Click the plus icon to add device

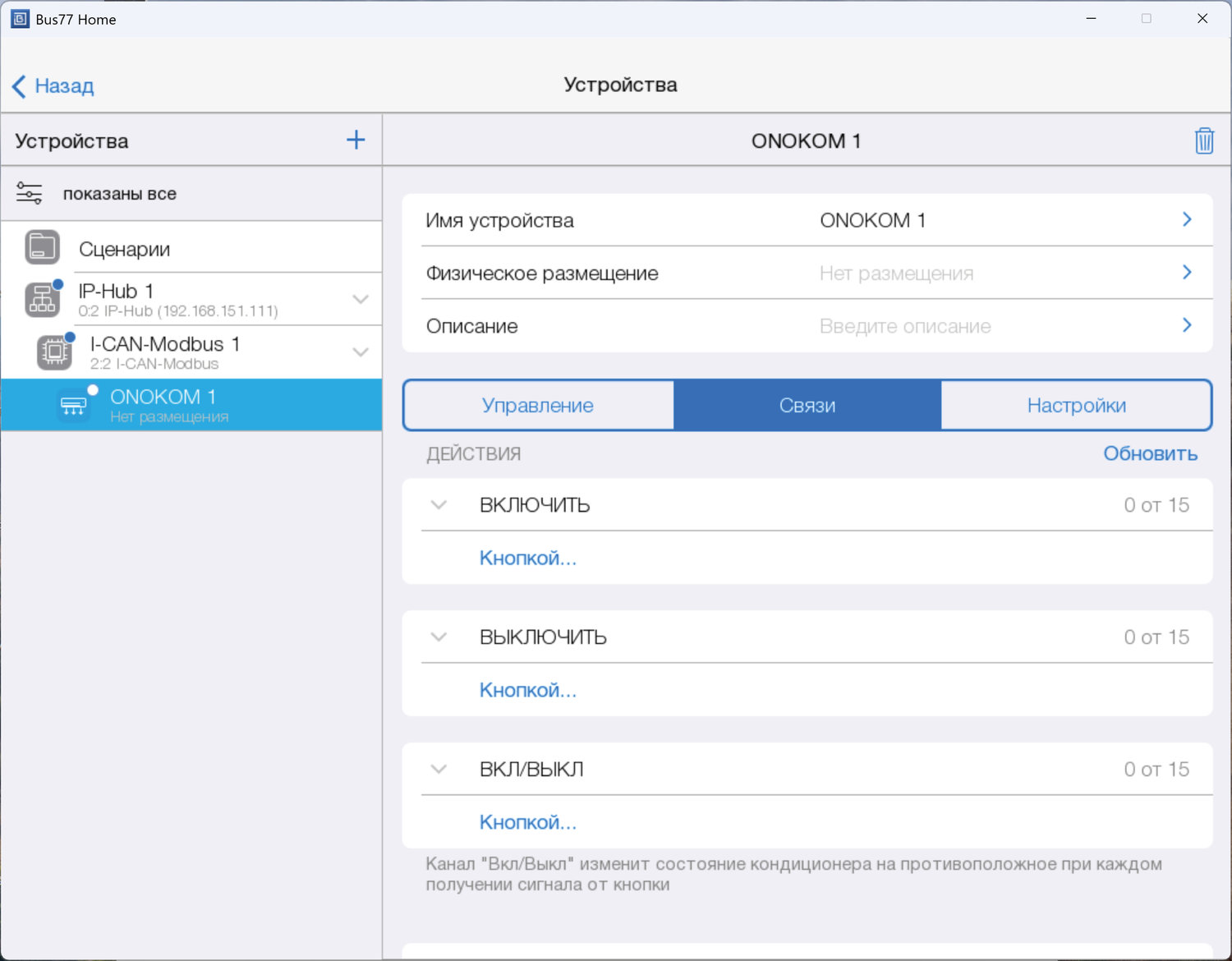[356, 140]
